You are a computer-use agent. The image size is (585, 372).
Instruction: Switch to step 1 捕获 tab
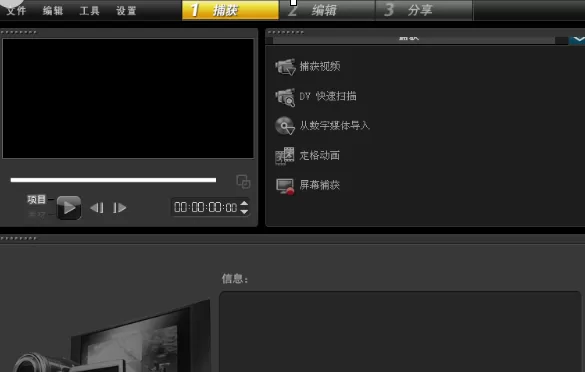230,10
